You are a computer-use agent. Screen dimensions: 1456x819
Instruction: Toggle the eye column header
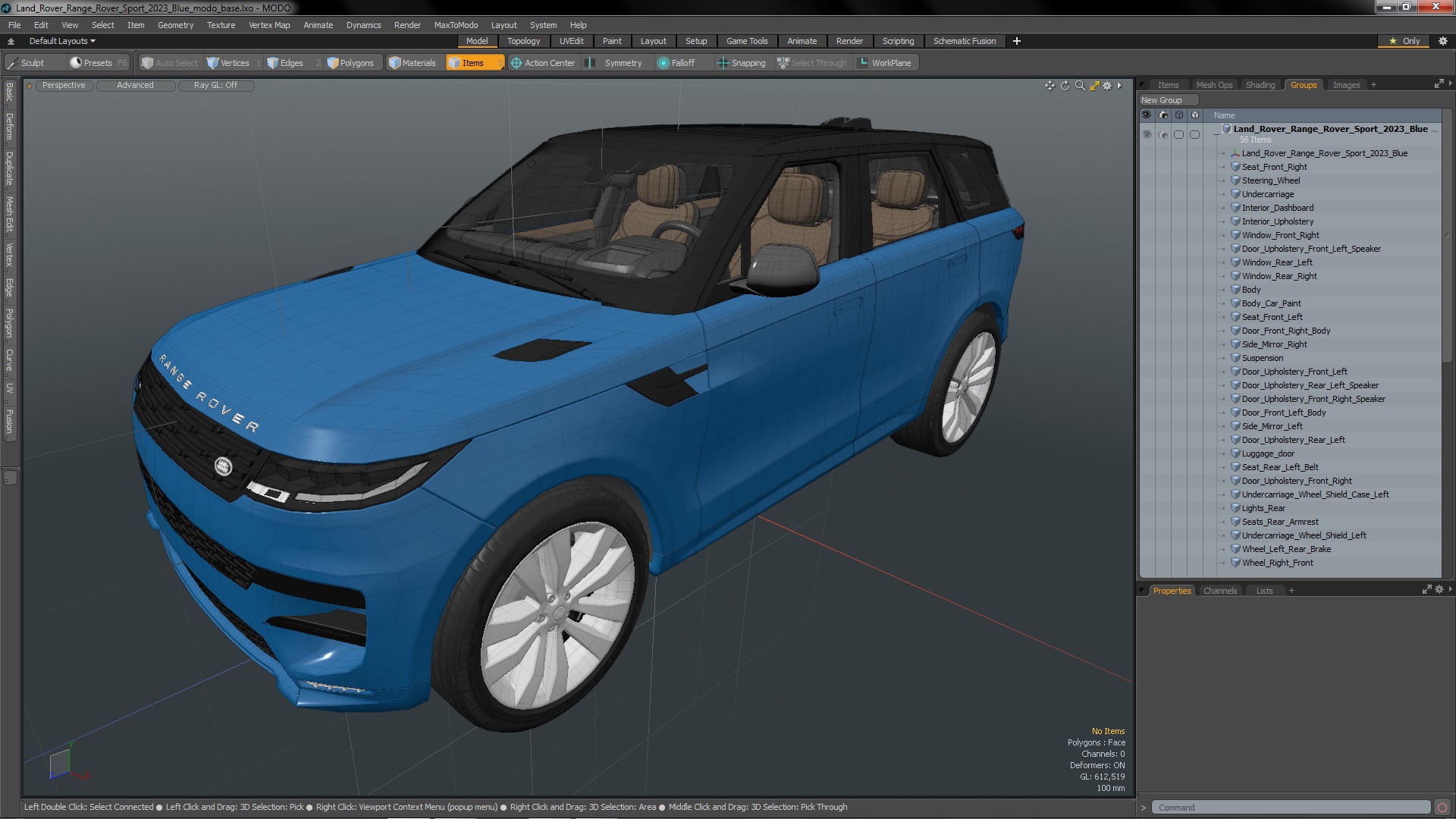(x=1147, y=115)
